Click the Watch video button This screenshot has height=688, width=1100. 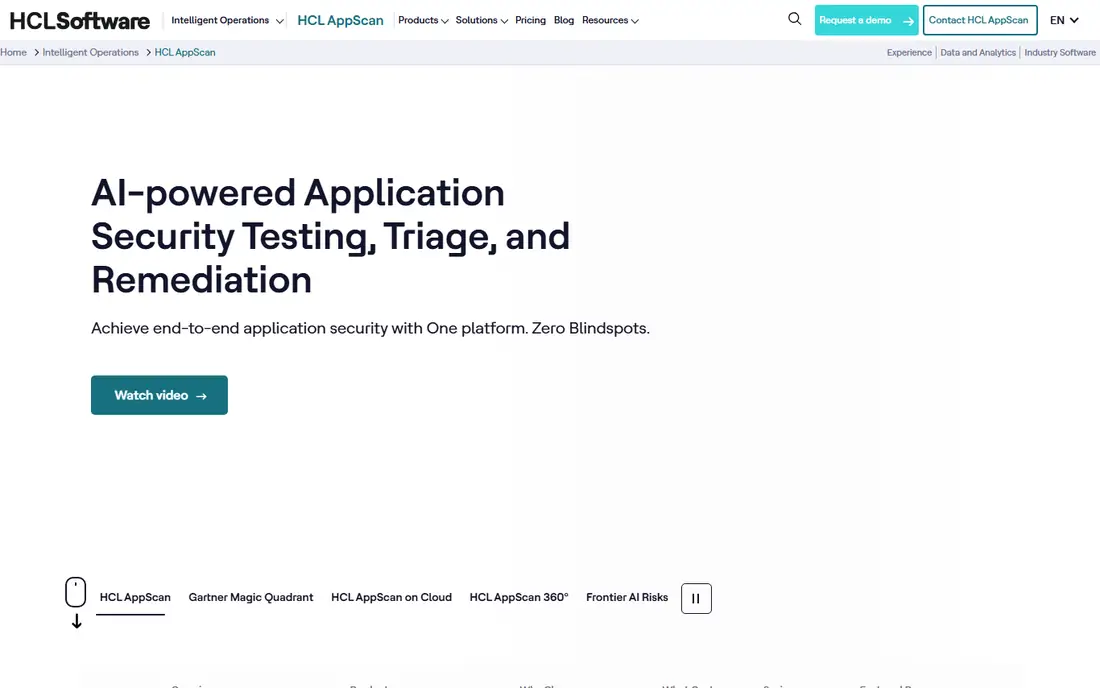(159, 395)
